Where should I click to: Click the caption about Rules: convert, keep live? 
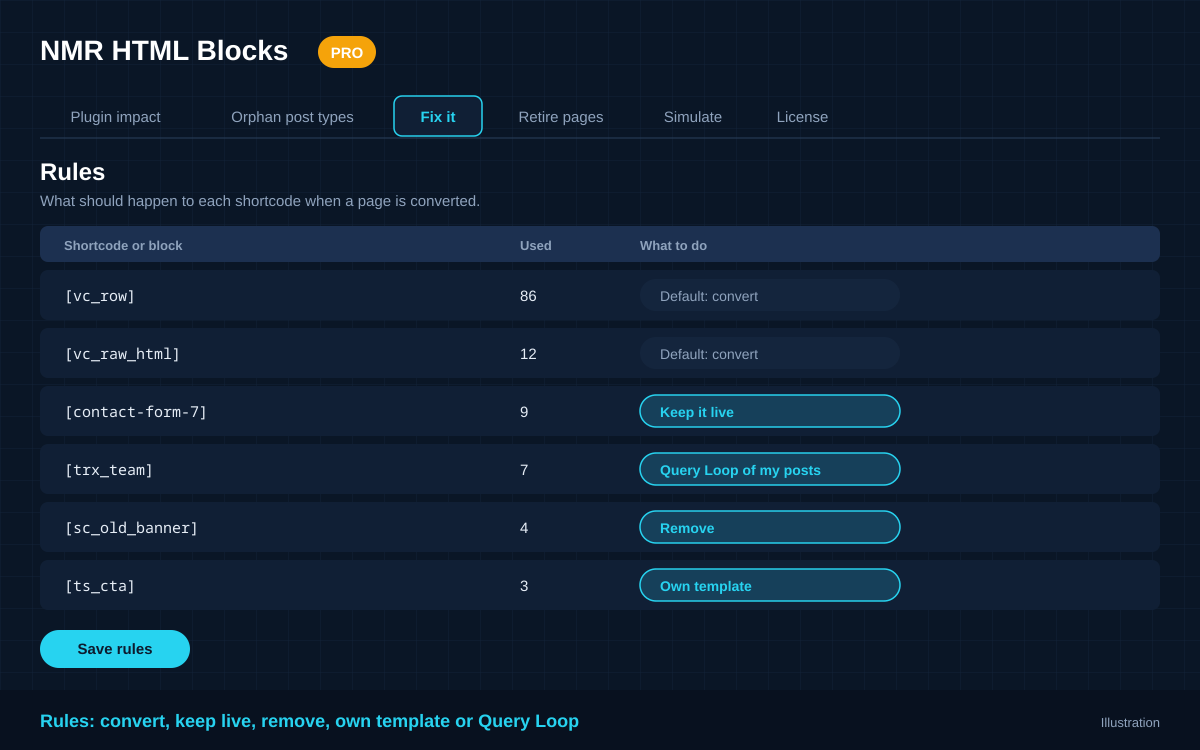pyautogui.click(x=309, y=721)
